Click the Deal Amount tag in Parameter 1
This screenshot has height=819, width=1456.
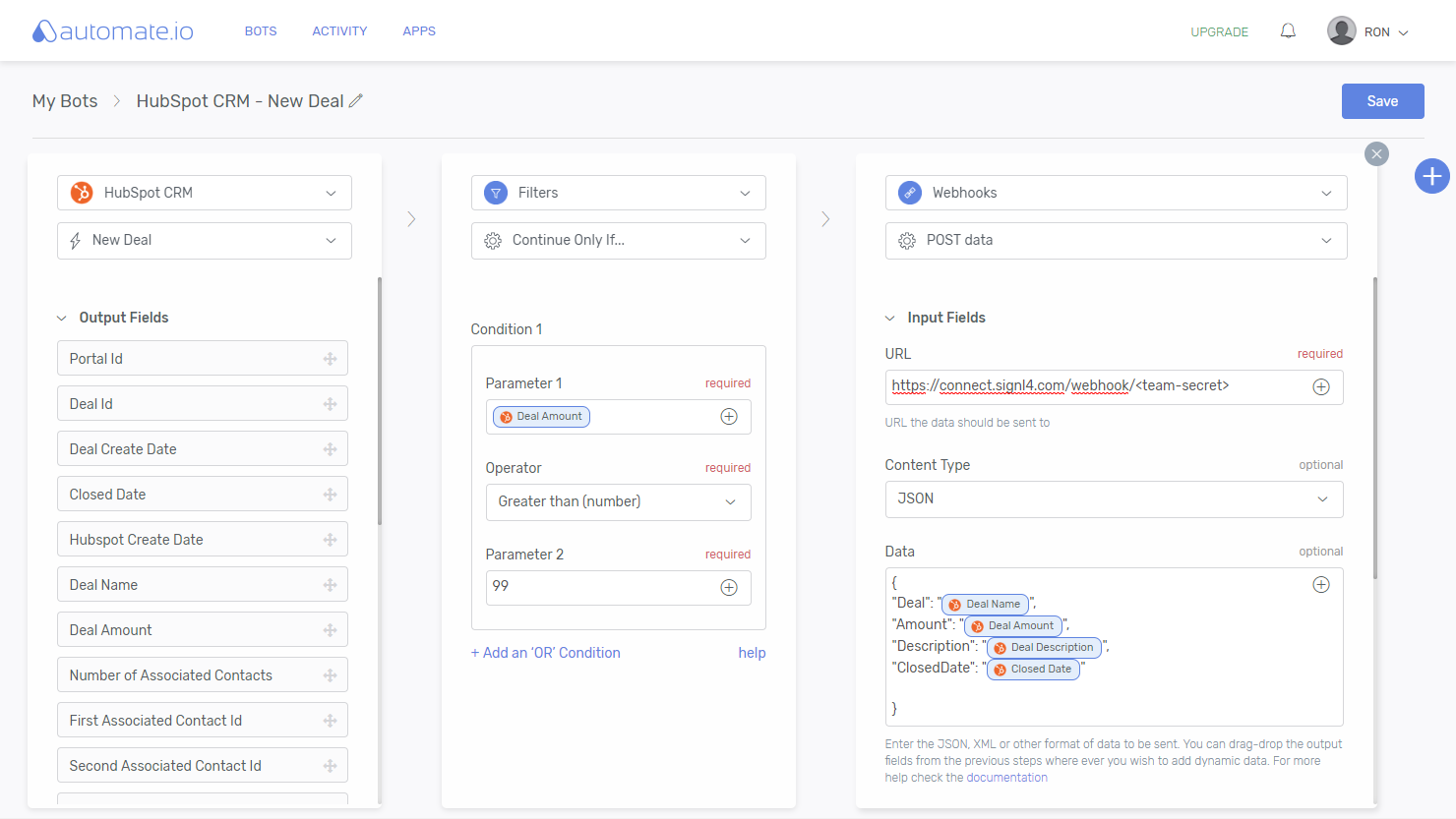[541, 417]
